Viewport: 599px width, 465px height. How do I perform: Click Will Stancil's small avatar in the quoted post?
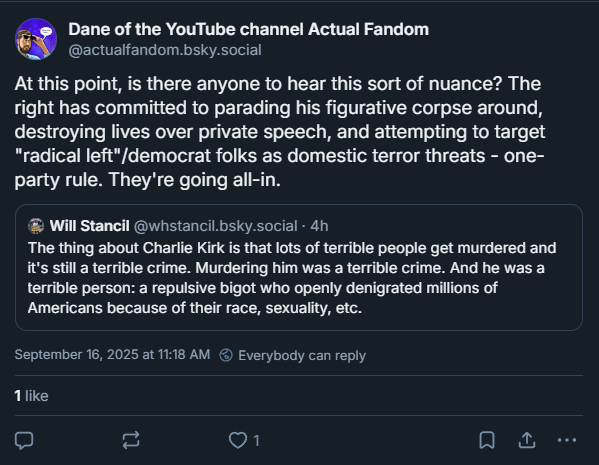tap(36, 226)
